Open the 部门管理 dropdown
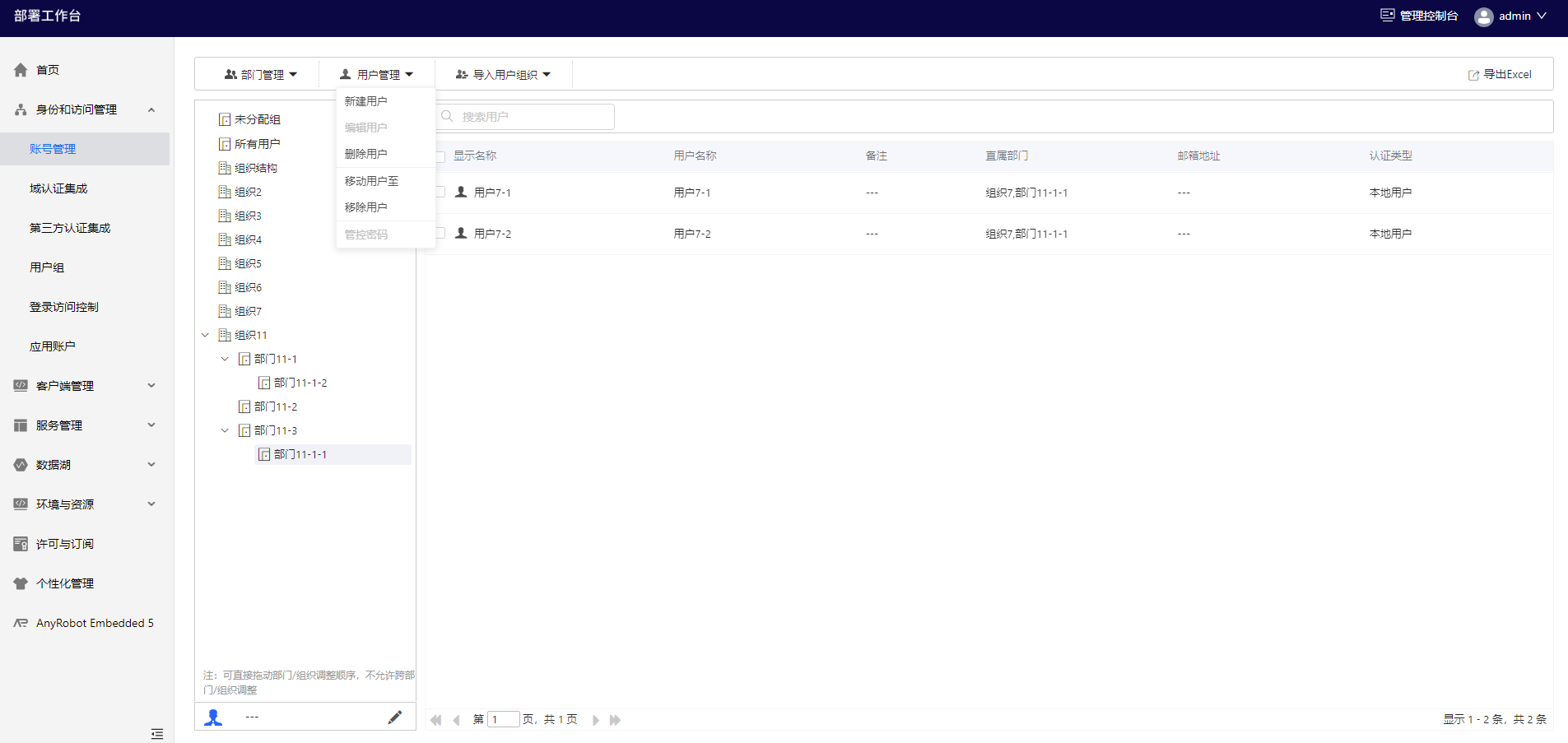 click(260, 74)
